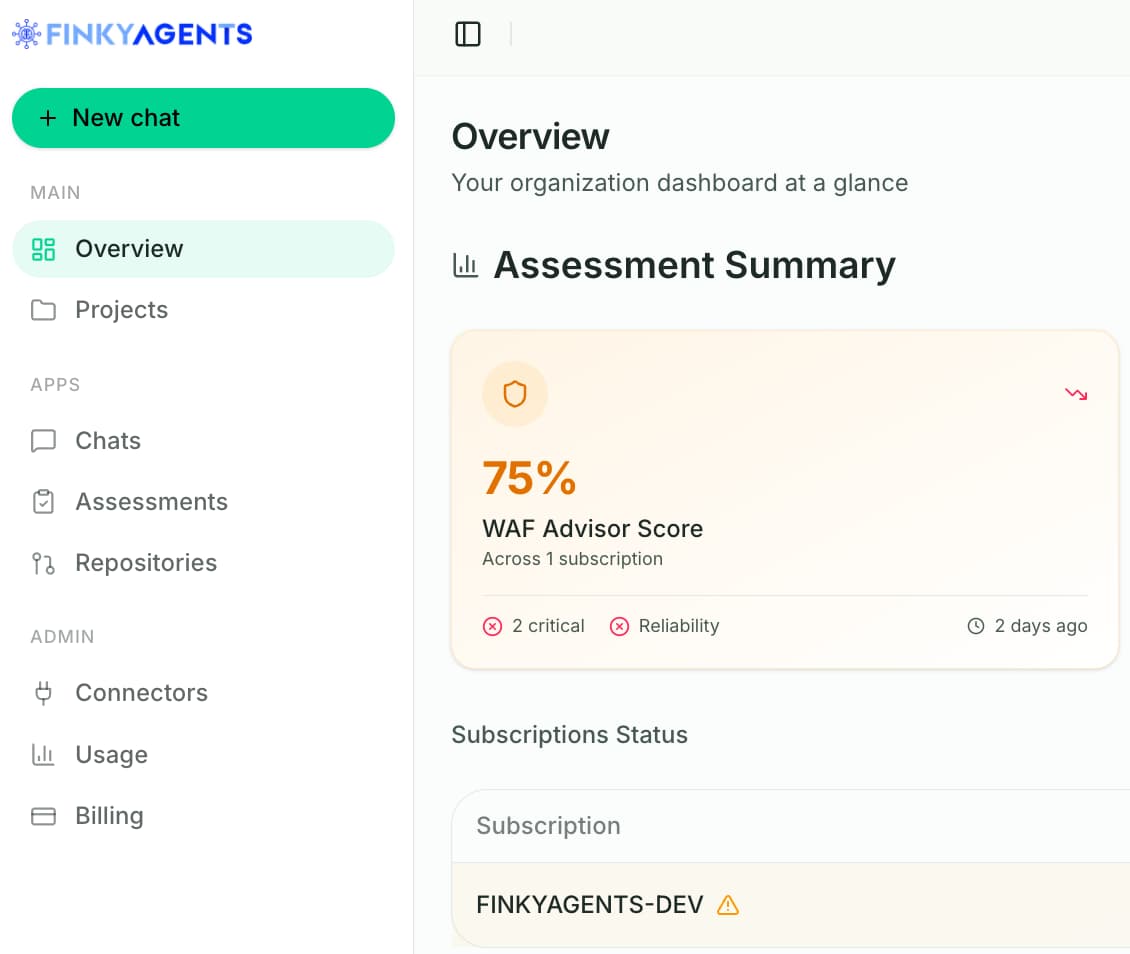This screenshot has height=954, width=1130.
Task: Open the FINKYAGENTS-DEV subscription row
Action: coord(589,904)
